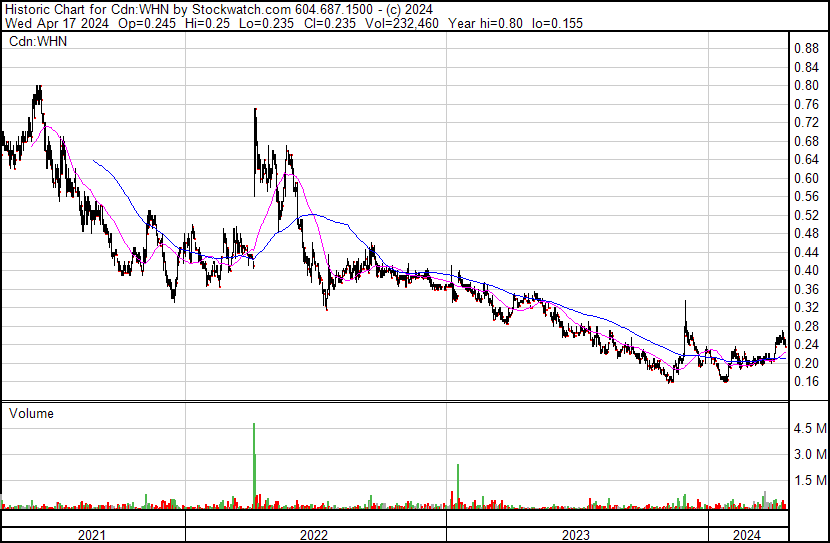Click the 0.16 price axis label

(x=806, y=382)
